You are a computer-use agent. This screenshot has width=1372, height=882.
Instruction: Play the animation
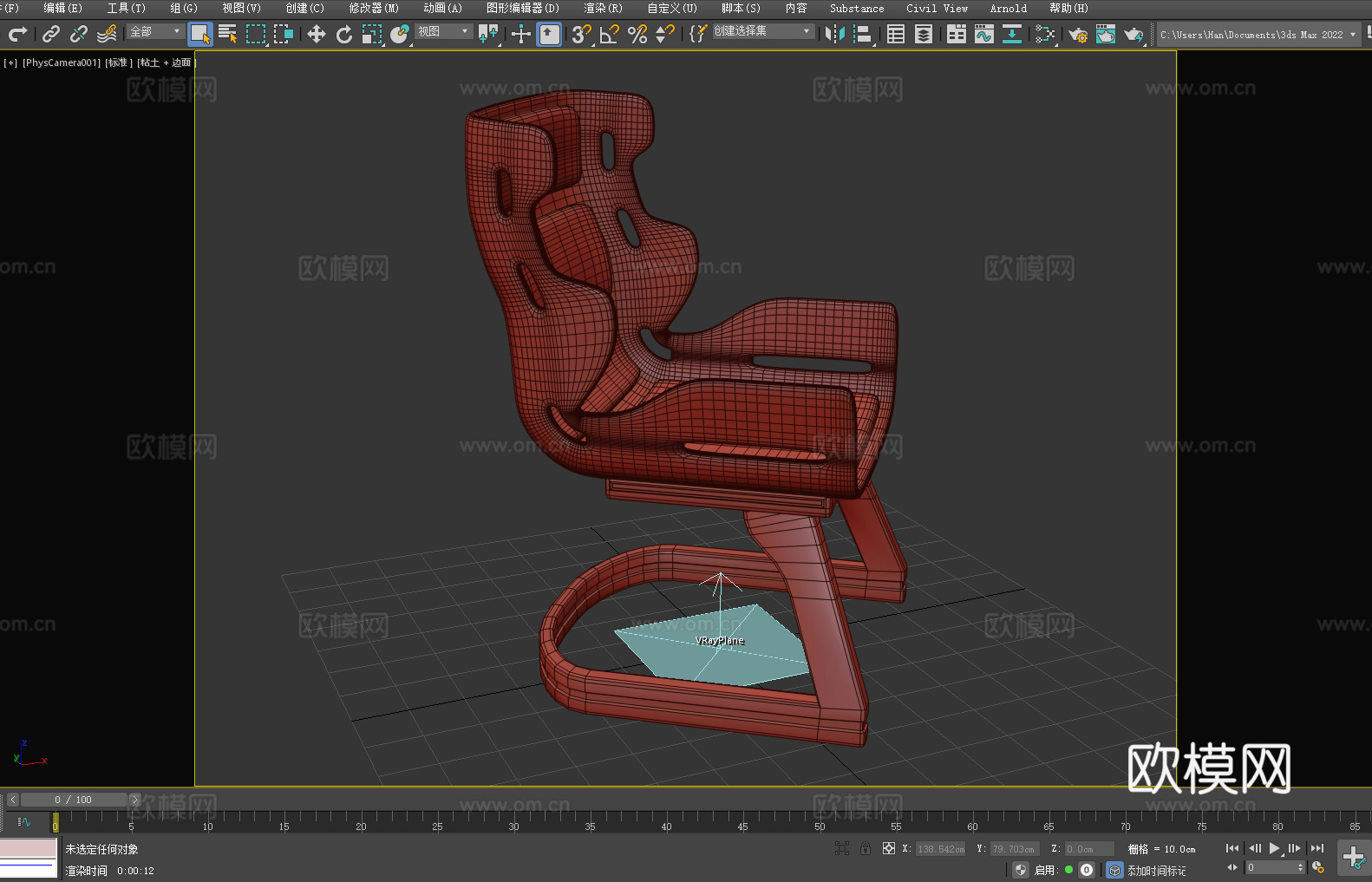tap(1275, 848)
